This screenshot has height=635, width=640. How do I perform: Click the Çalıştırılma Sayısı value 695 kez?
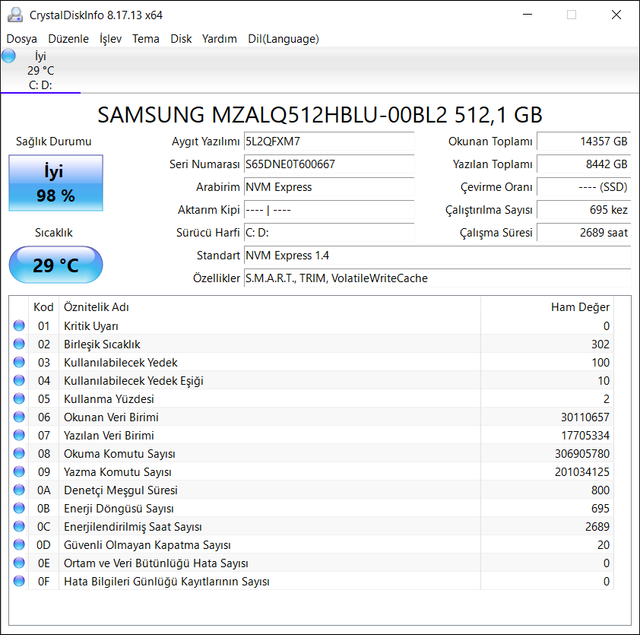(584, 210)
